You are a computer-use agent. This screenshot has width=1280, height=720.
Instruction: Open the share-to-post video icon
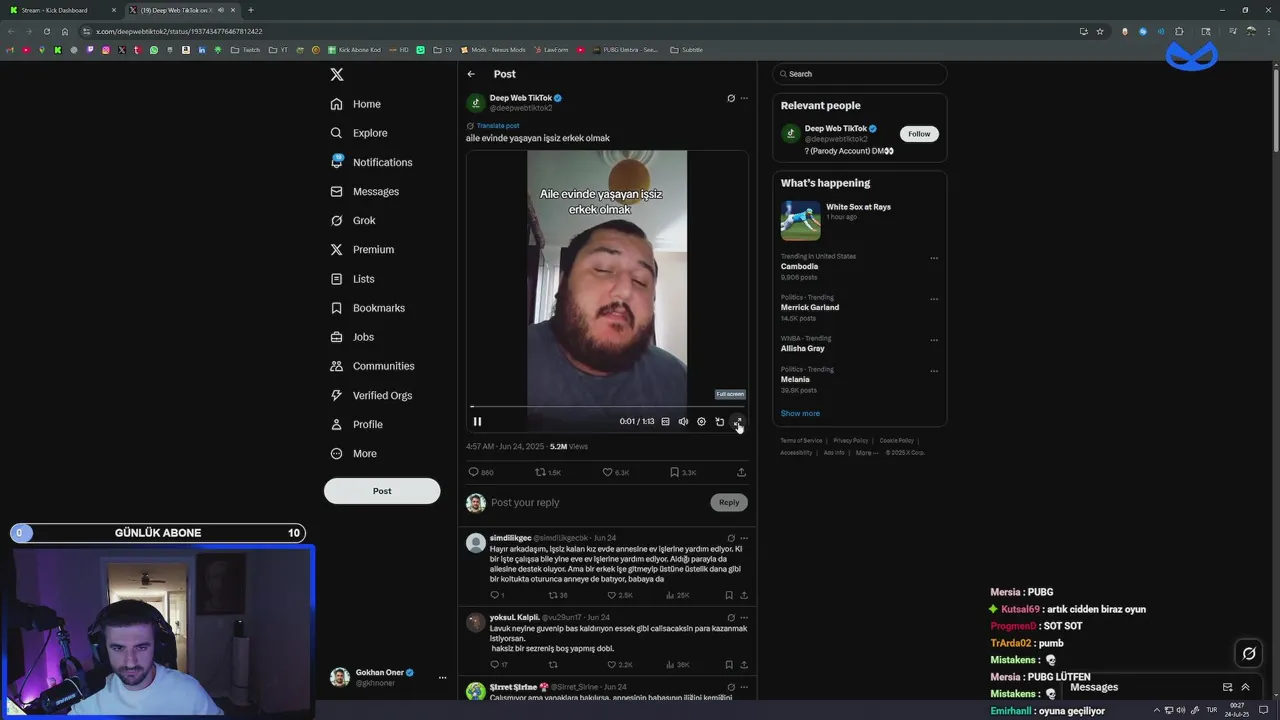click(719, 422)
